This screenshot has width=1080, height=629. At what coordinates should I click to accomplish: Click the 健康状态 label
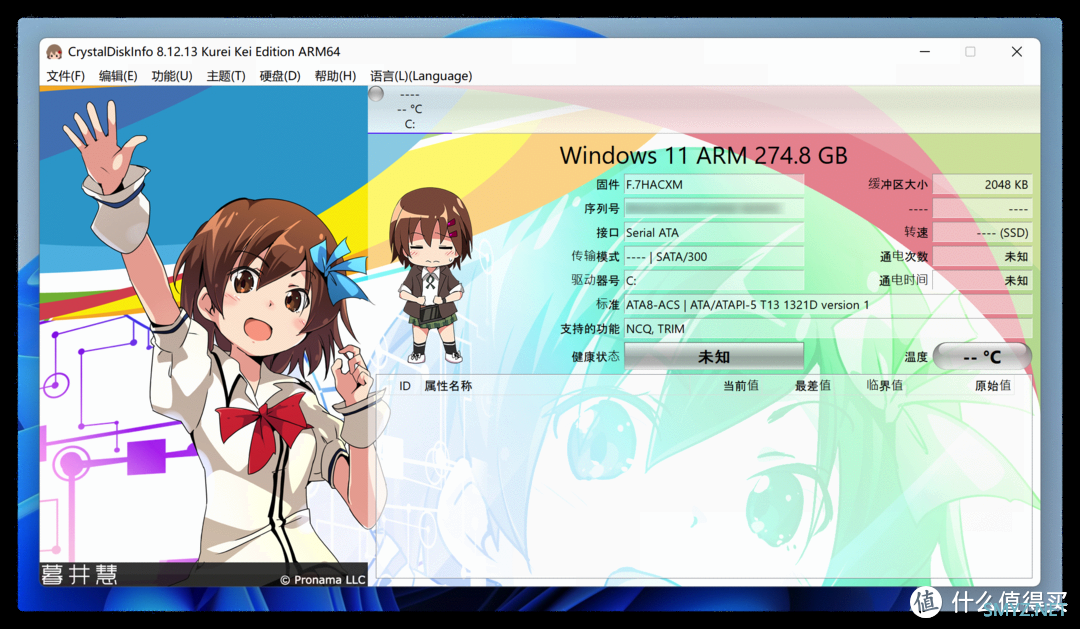[x=595, y=356]
